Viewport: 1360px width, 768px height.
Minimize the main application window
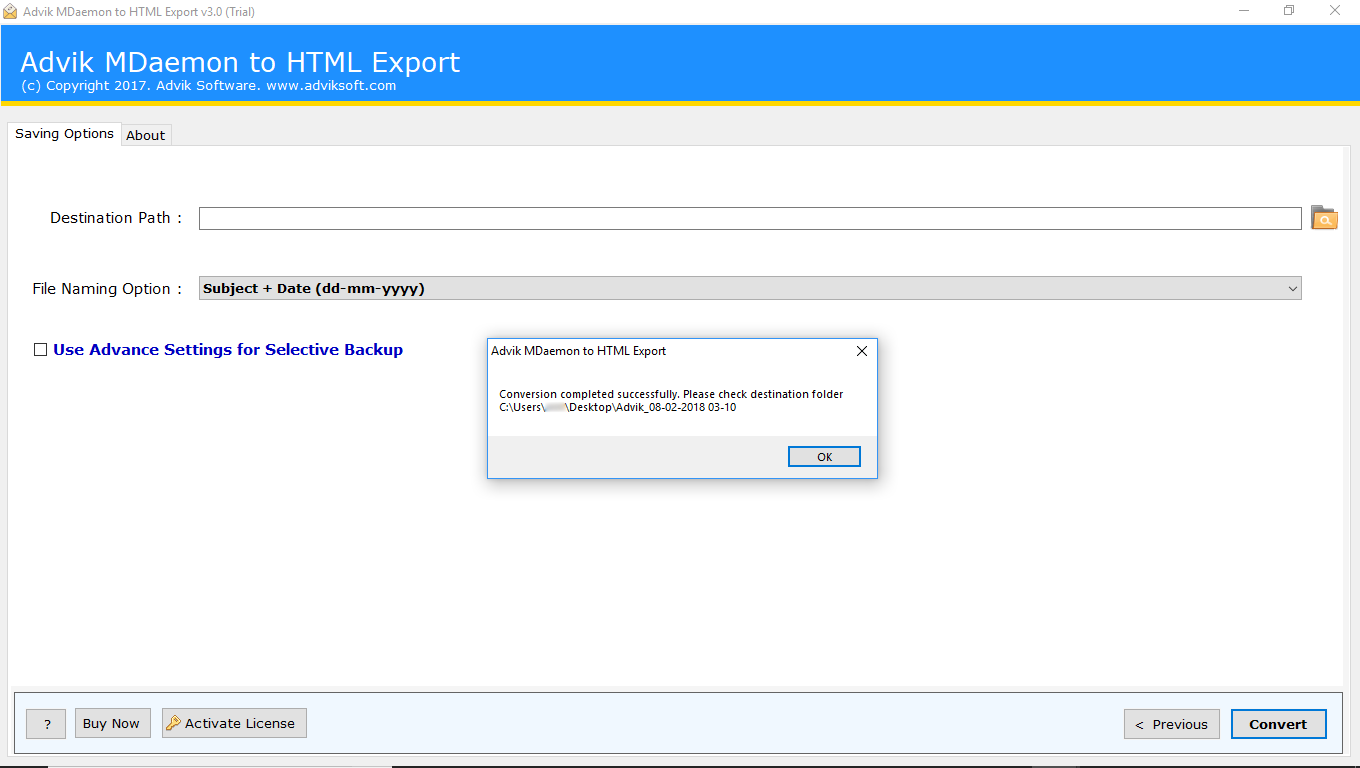pyautogui.click(x=1244, y=11)
